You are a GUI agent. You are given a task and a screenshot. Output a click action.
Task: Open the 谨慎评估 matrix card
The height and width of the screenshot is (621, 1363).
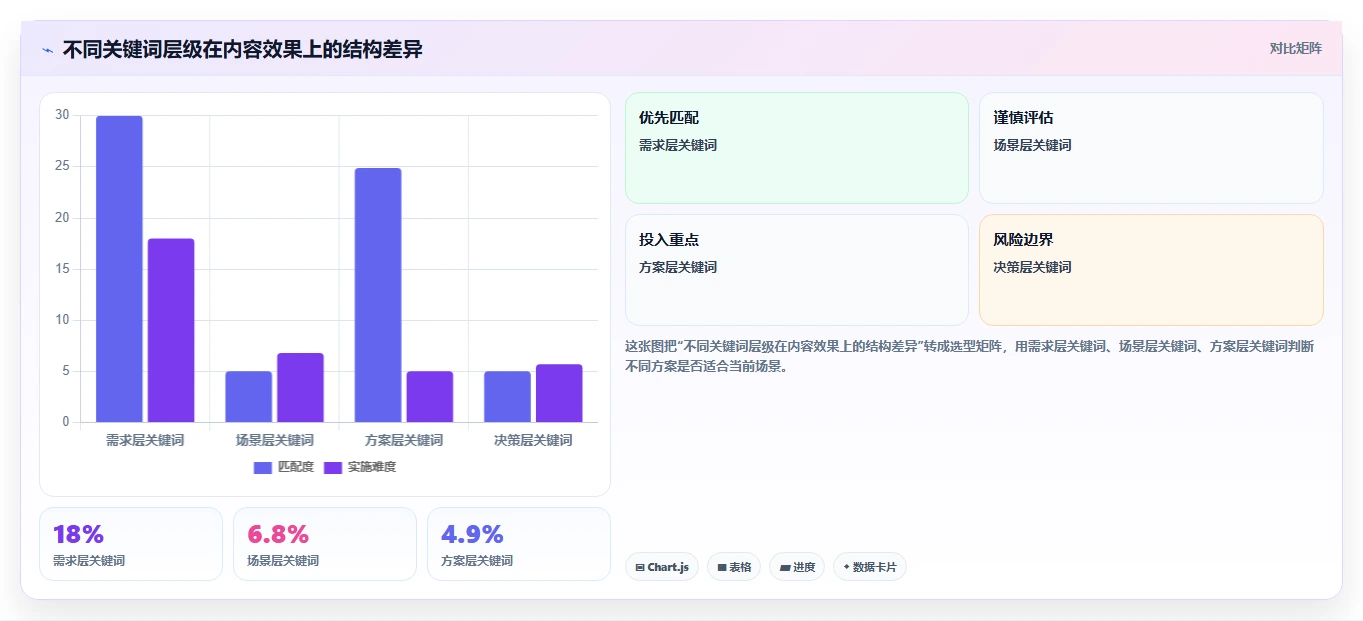(1151, 148)
